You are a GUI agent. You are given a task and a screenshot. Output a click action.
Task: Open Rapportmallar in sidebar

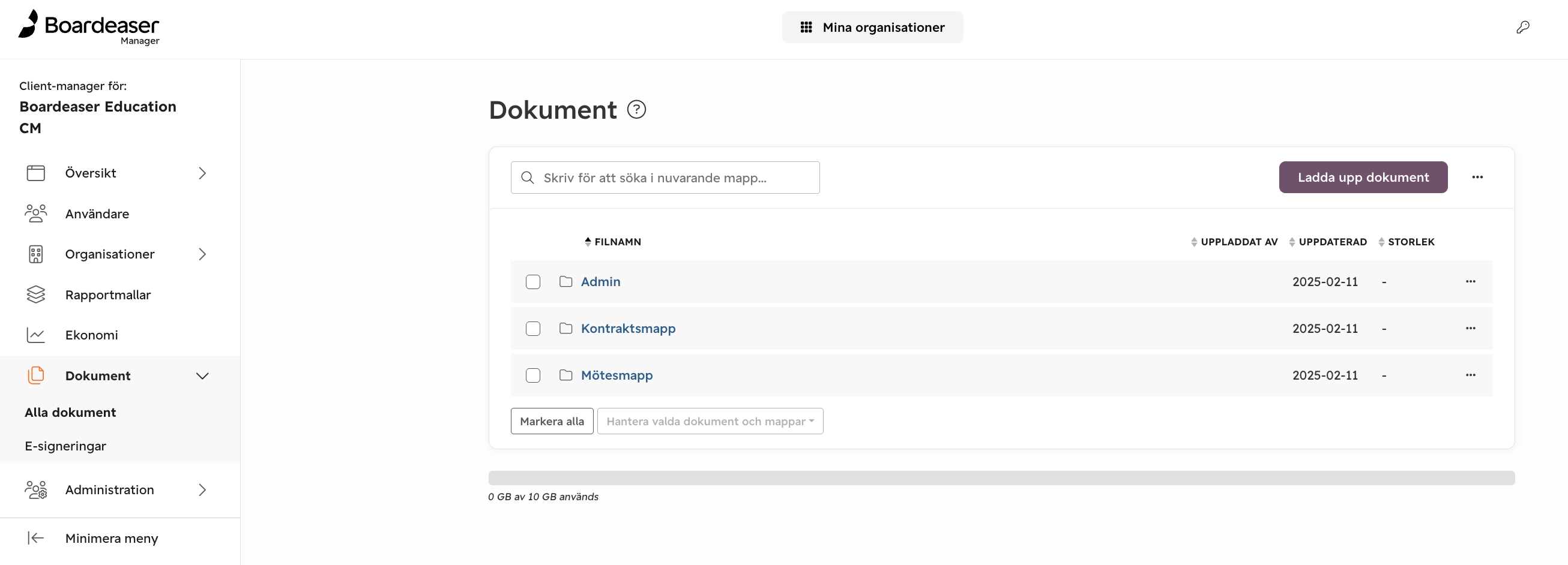[x=119, y=294]
